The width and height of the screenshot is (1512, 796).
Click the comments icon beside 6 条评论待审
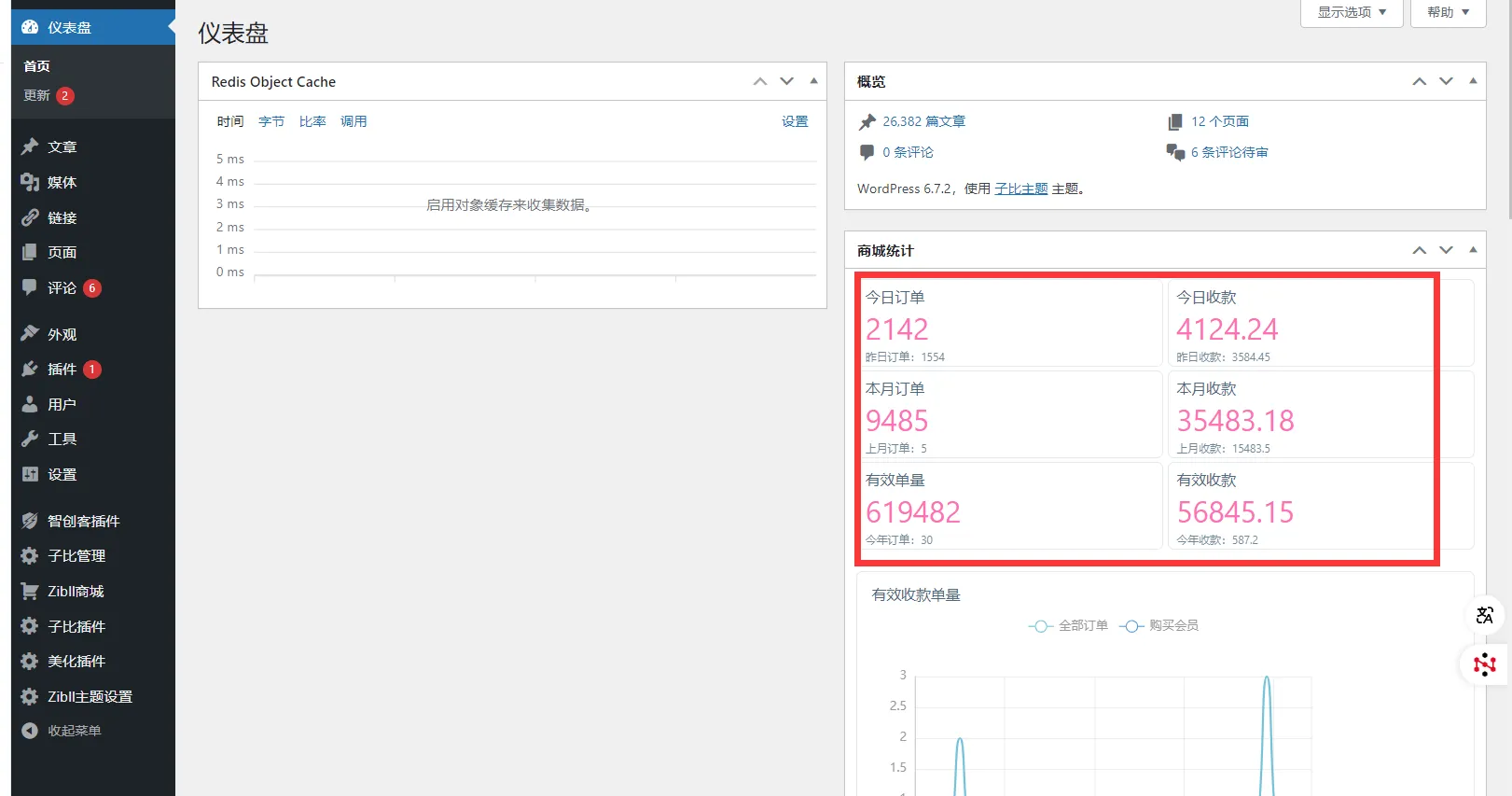pyautogui.click(x=1175, y=152)
